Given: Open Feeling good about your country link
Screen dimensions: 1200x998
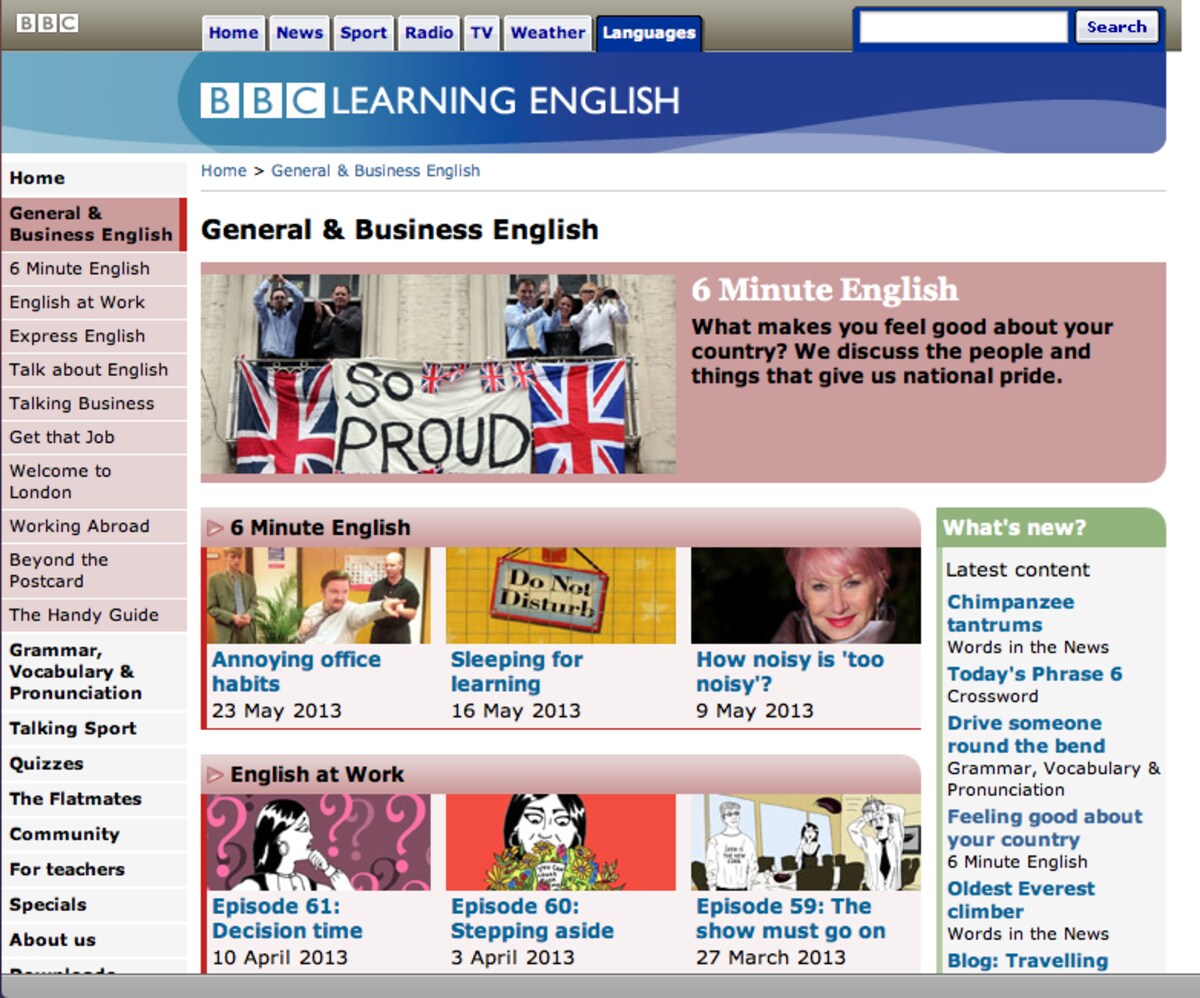Looking at the screenshot, I should 1045,828.
